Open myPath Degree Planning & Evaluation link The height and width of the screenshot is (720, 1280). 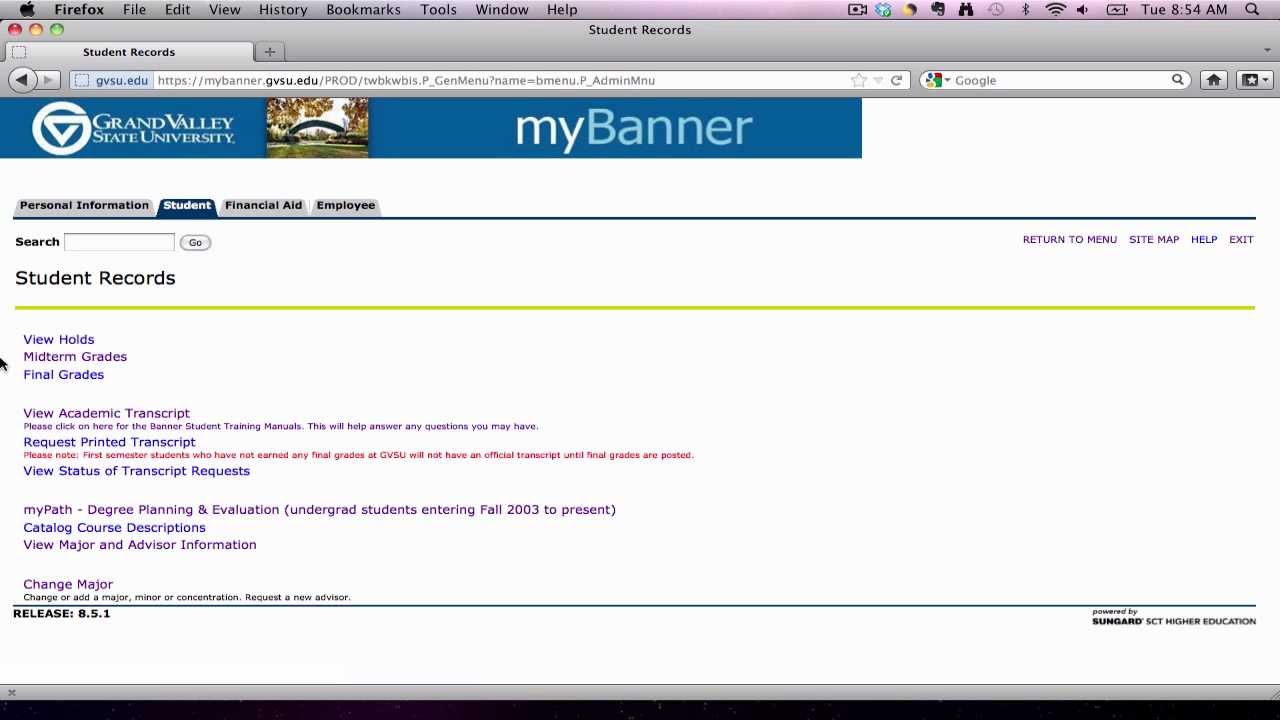pyautogui.click(x=319, y=510)
